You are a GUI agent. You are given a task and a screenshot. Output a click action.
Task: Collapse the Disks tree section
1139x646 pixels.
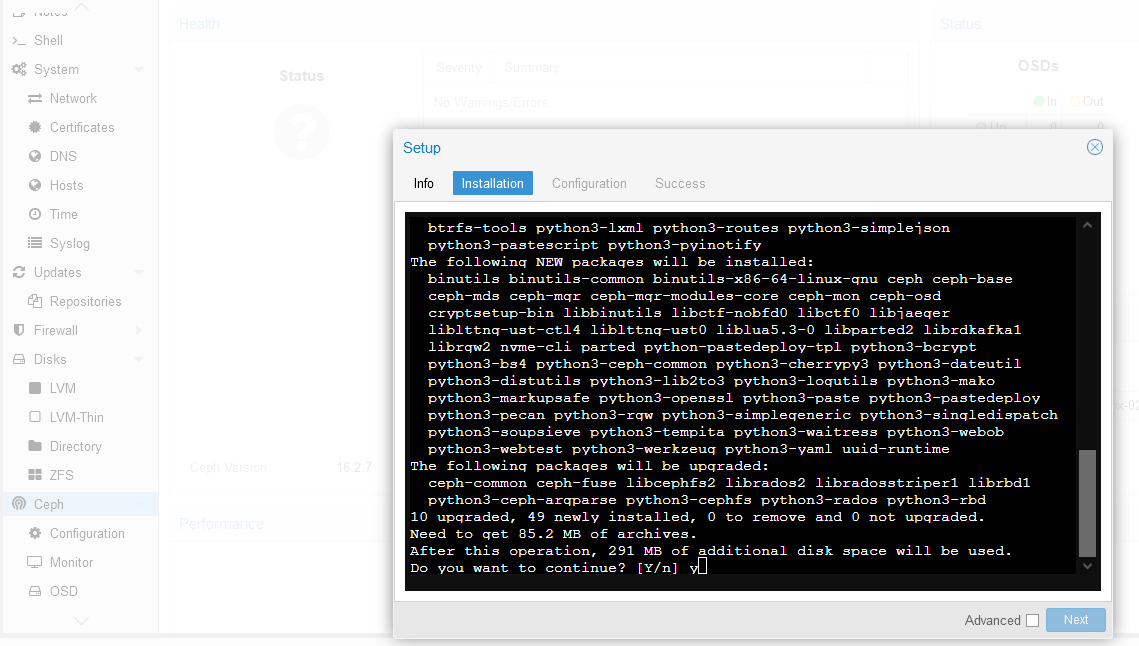[138, 360]
